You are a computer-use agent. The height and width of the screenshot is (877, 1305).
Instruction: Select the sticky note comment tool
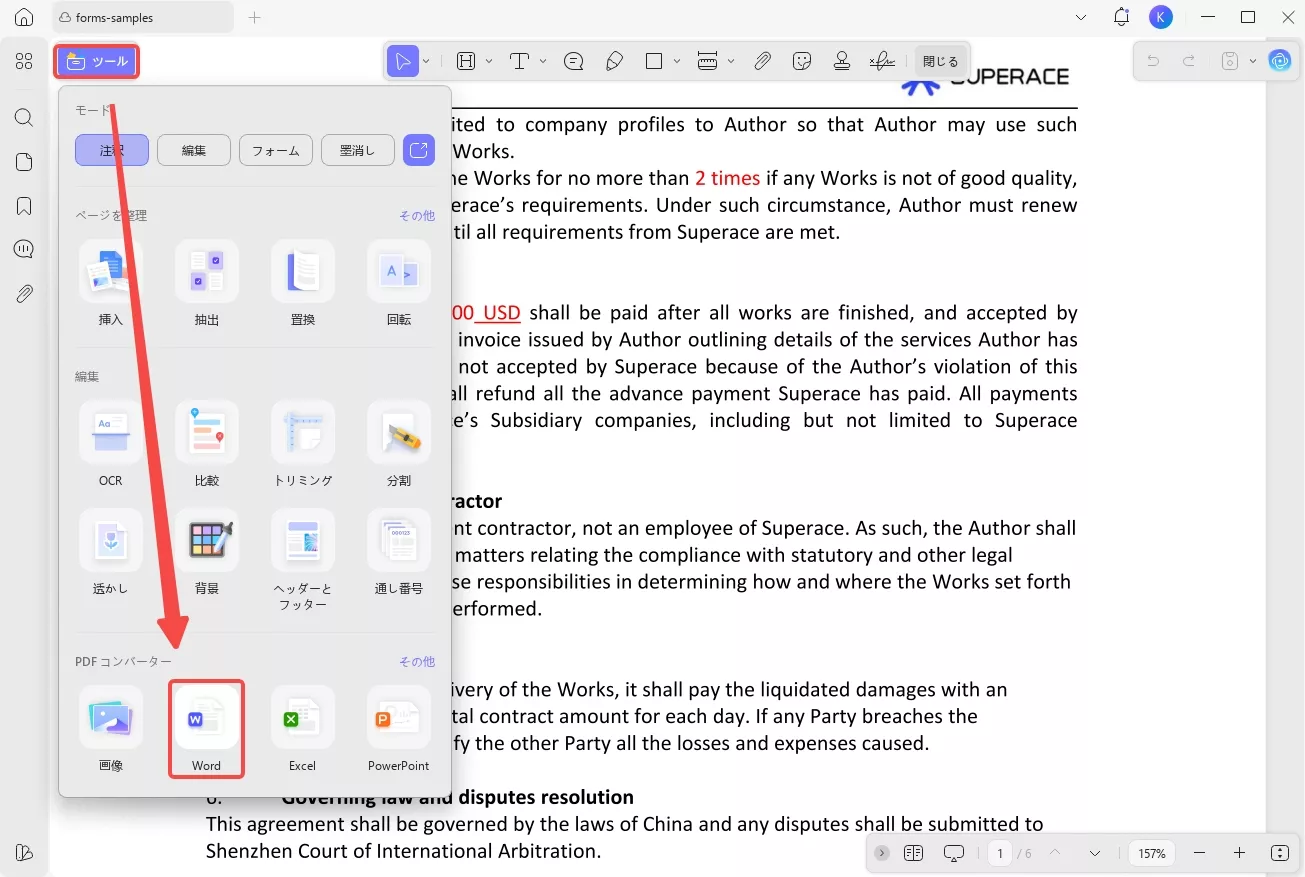[574, 62]
